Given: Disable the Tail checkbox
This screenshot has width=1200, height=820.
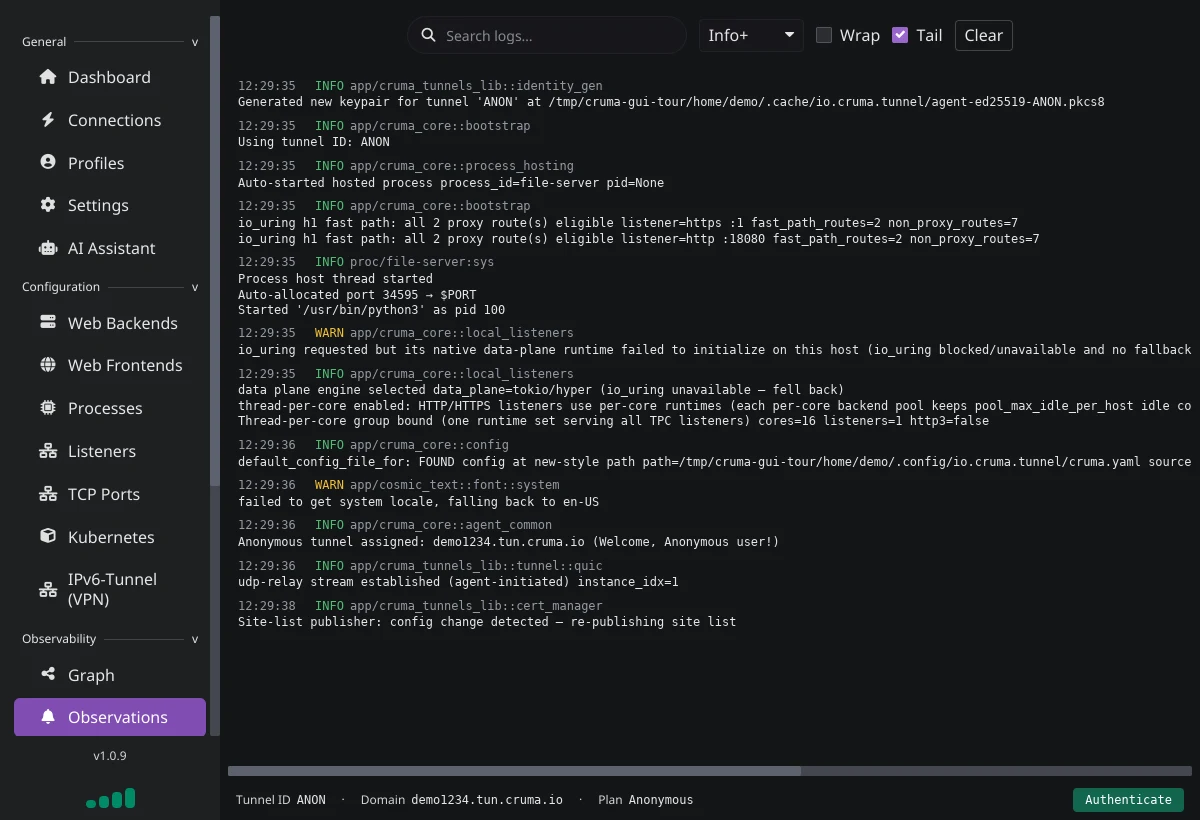Looking at the screenshot, I should 900,35.
